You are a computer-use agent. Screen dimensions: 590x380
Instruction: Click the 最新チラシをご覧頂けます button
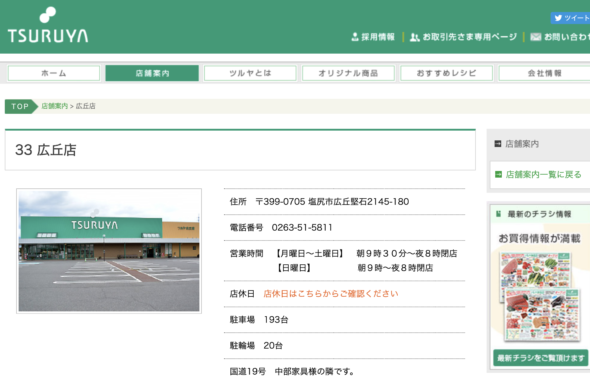pyautogui.click(x=541, y=358)
